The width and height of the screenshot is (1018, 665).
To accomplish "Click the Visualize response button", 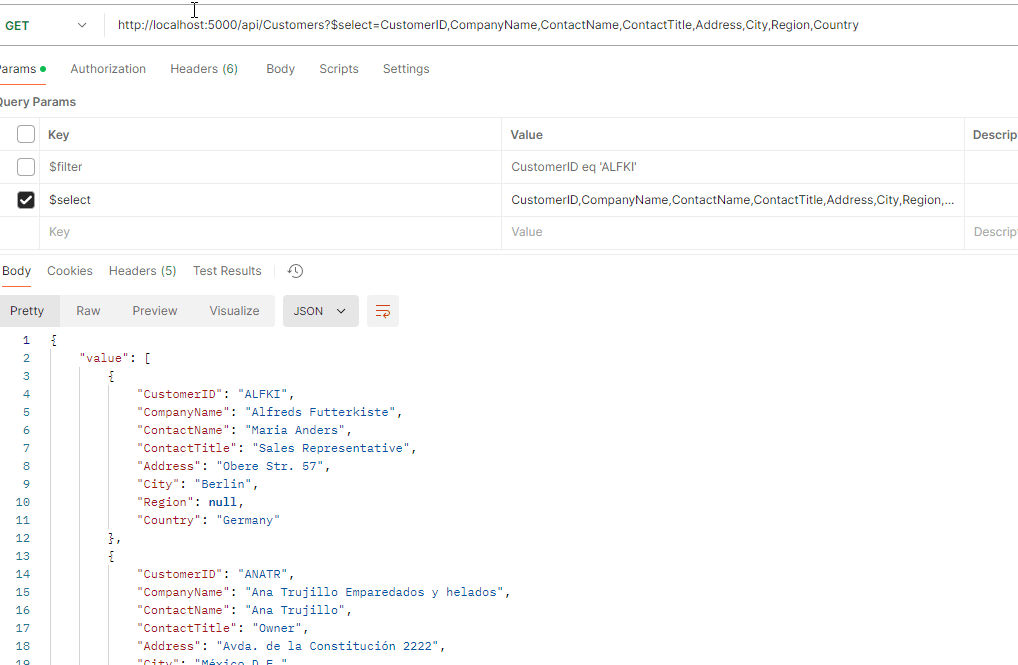I will pos(234,311).
